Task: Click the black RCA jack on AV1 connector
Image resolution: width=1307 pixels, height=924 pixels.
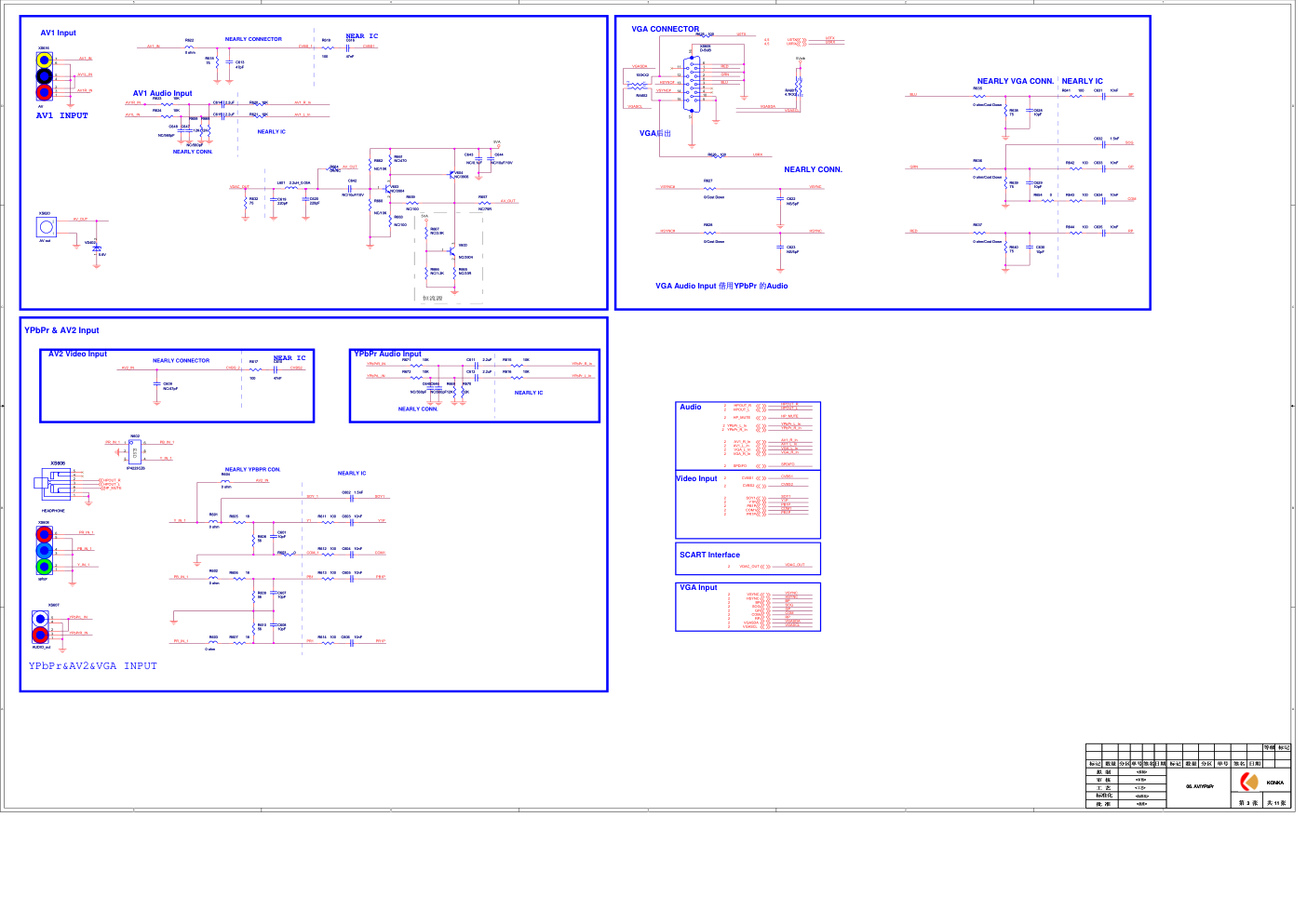Action: [44, 76]
